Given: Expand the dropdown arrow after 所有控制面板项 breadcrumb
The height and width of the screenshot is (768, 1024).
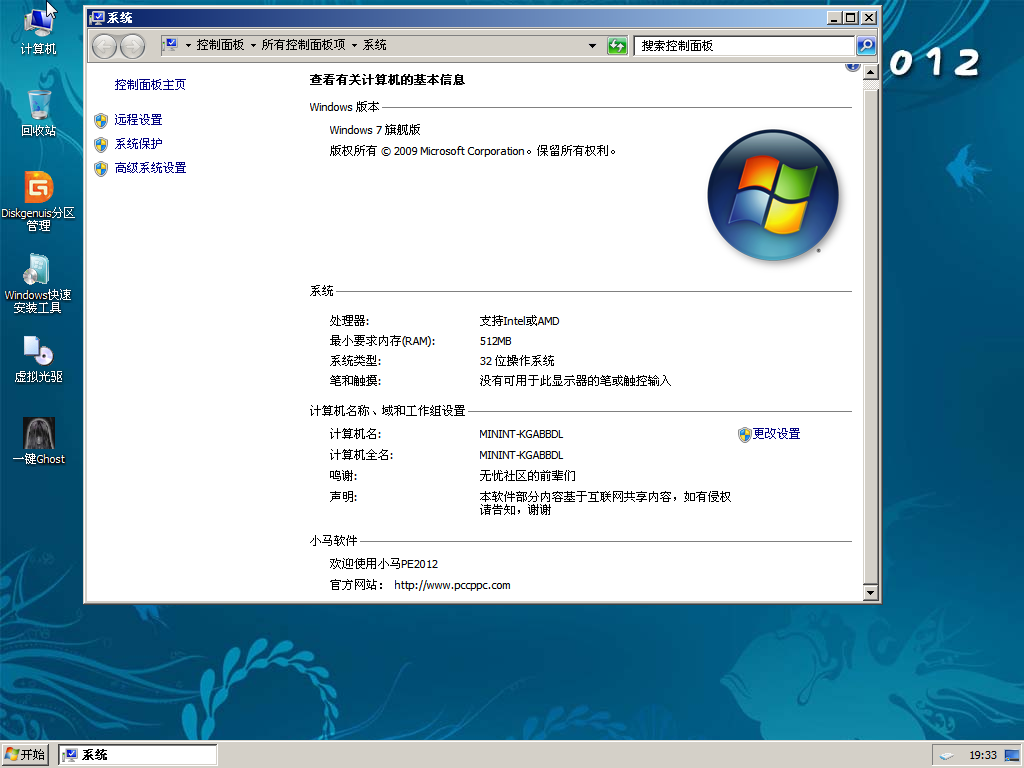Looking at the screenshot, I should click(354, 46).
